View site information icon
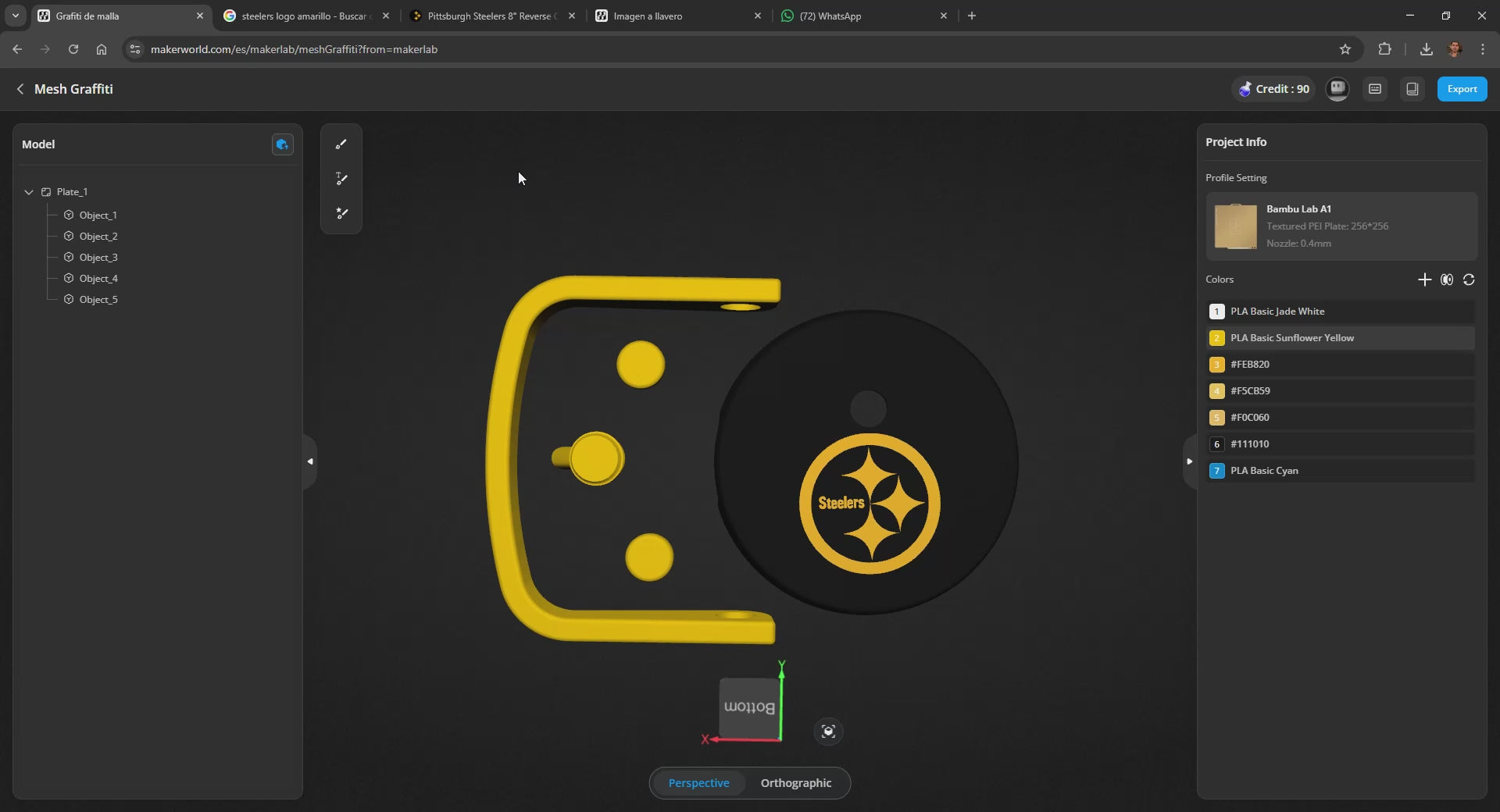Screen dimensions: 1500x812 point(135,49)
